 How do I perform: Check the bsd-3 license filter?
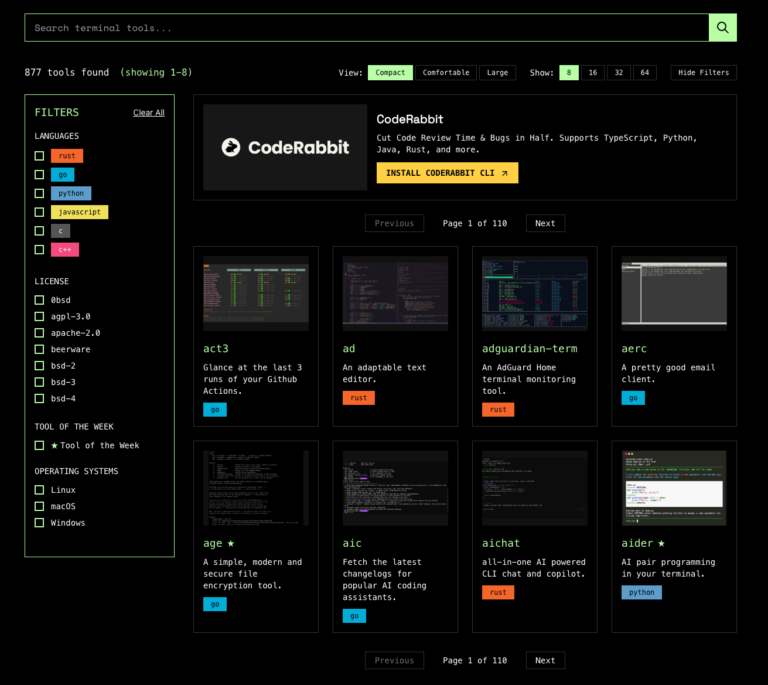pyautogui.click(x=39, y=382)
